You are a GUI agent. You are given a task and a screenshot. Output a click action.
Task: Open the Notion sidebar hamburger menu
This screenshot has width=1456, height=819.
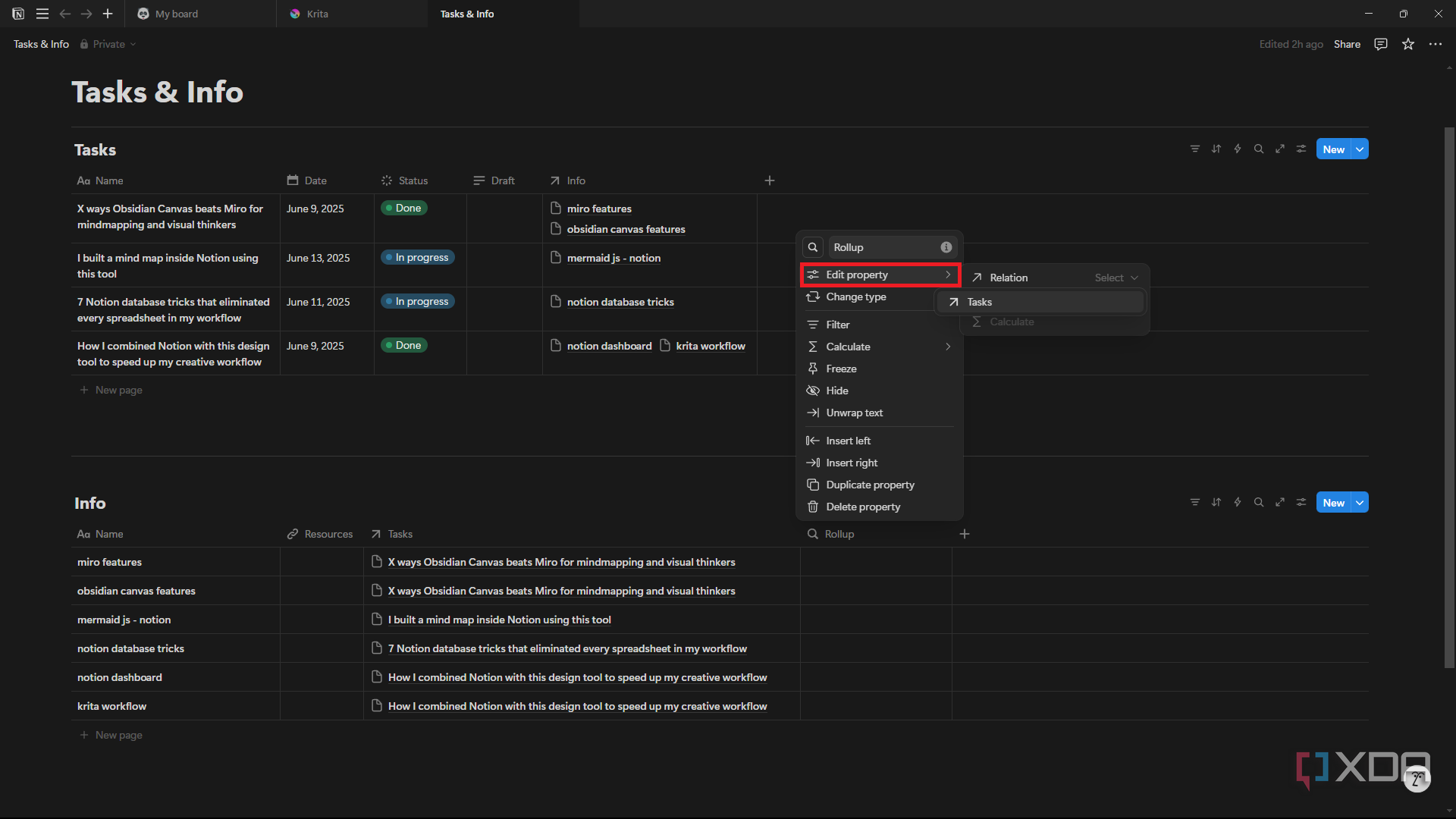(42, 14)
